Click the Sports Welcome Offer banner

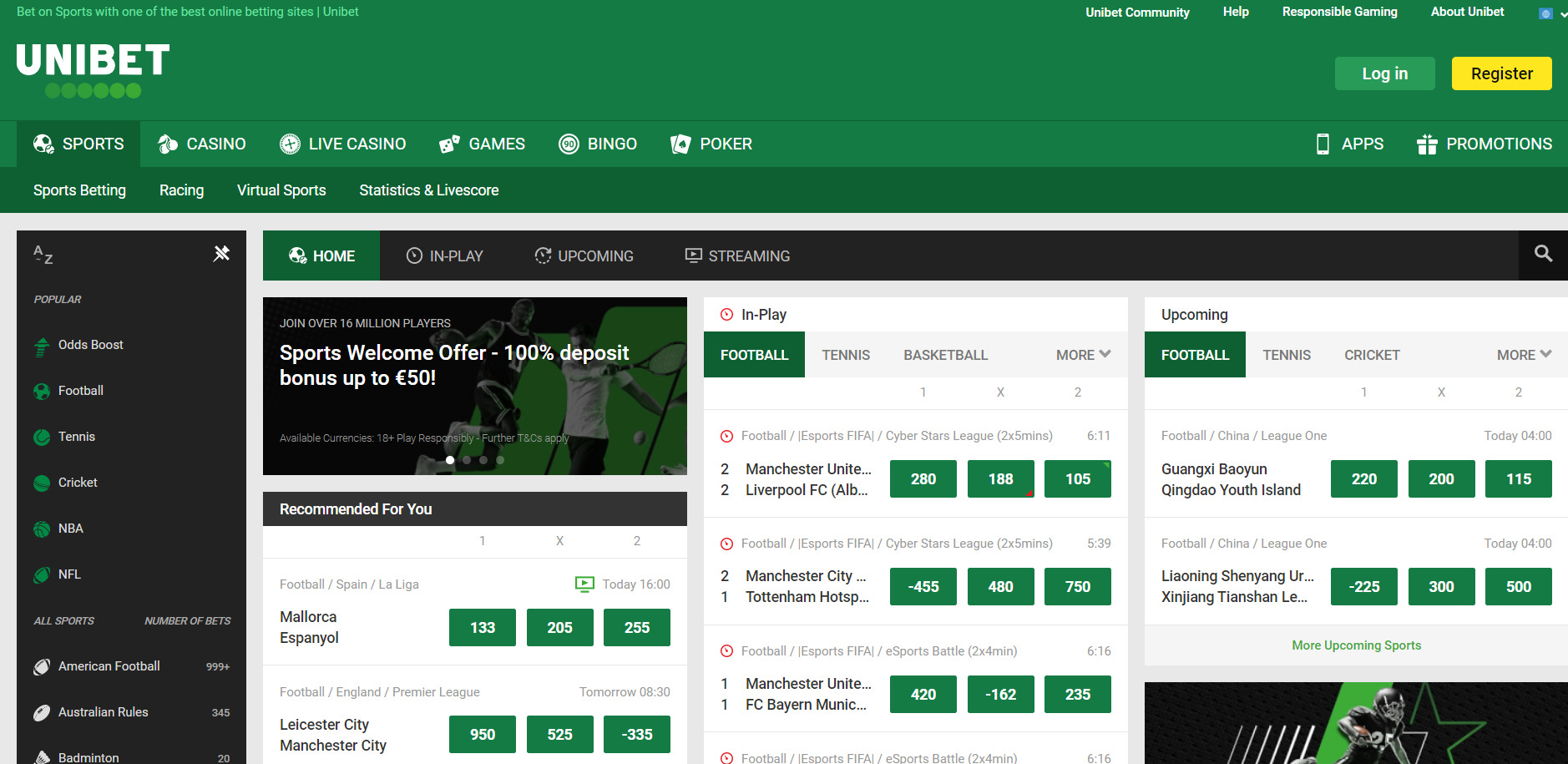475,386
